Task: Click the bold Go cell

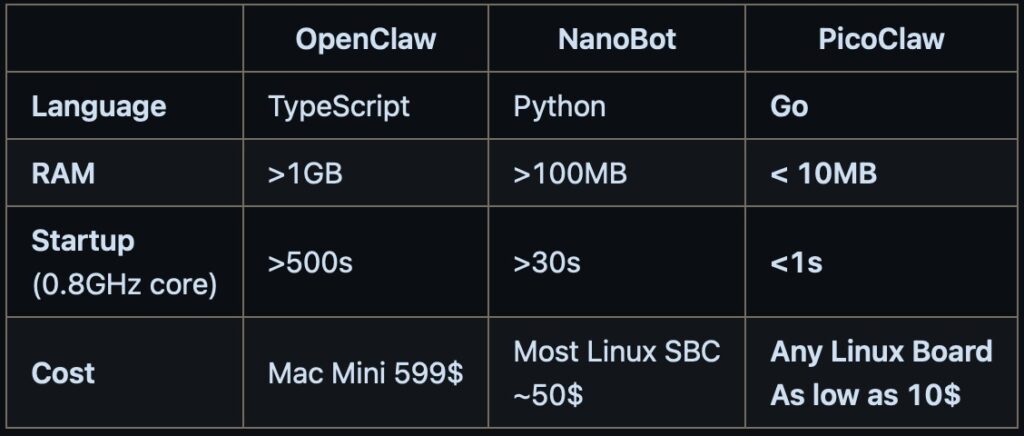Action: point(789,106)
